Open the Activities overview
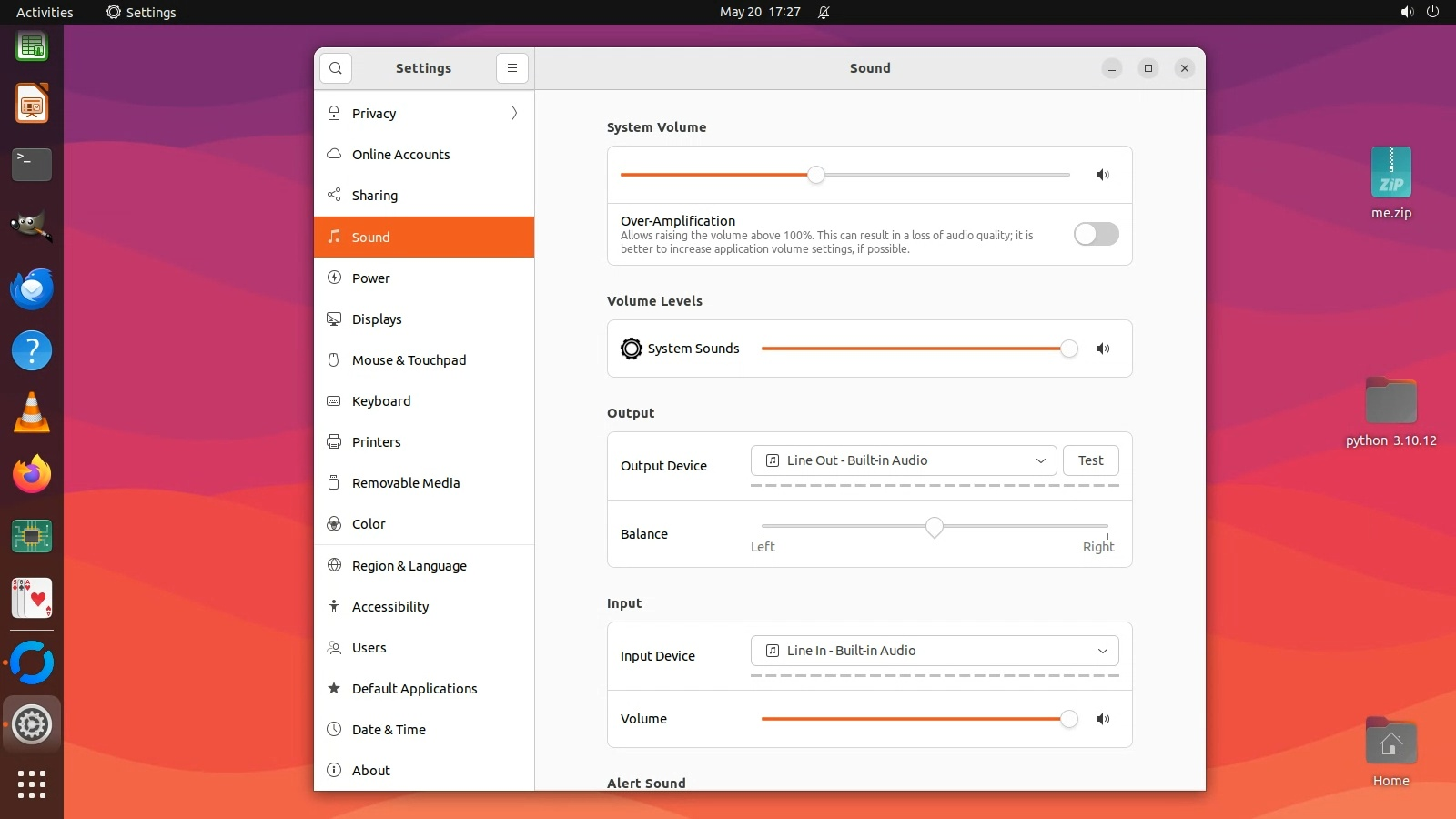The width and height of the screenshot is (1456, 819). coord(45,12)
